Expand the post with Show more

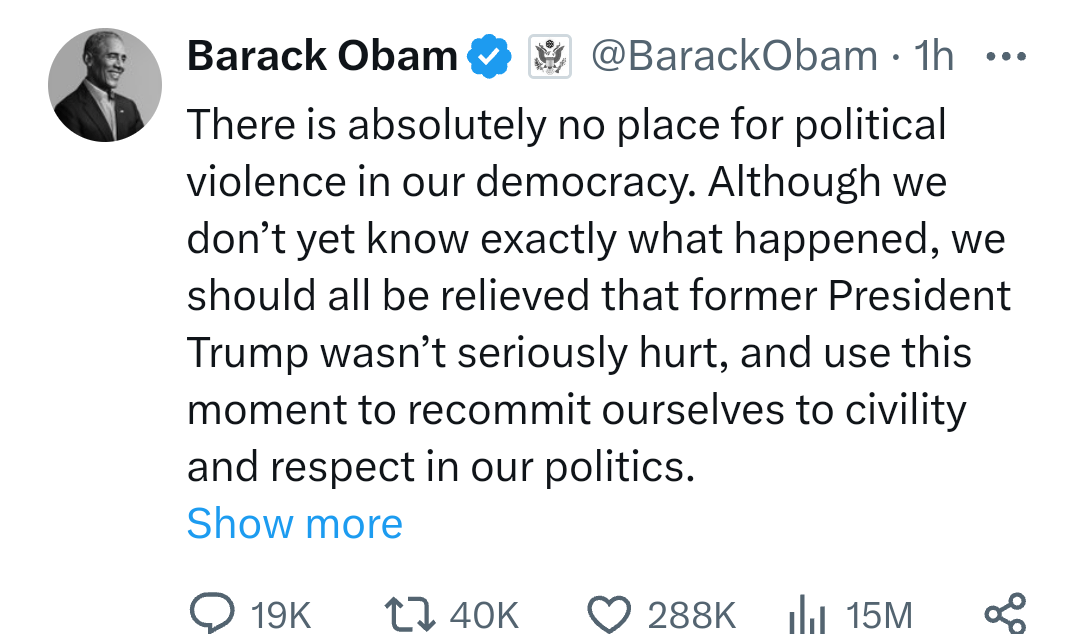tap(294, 523)
